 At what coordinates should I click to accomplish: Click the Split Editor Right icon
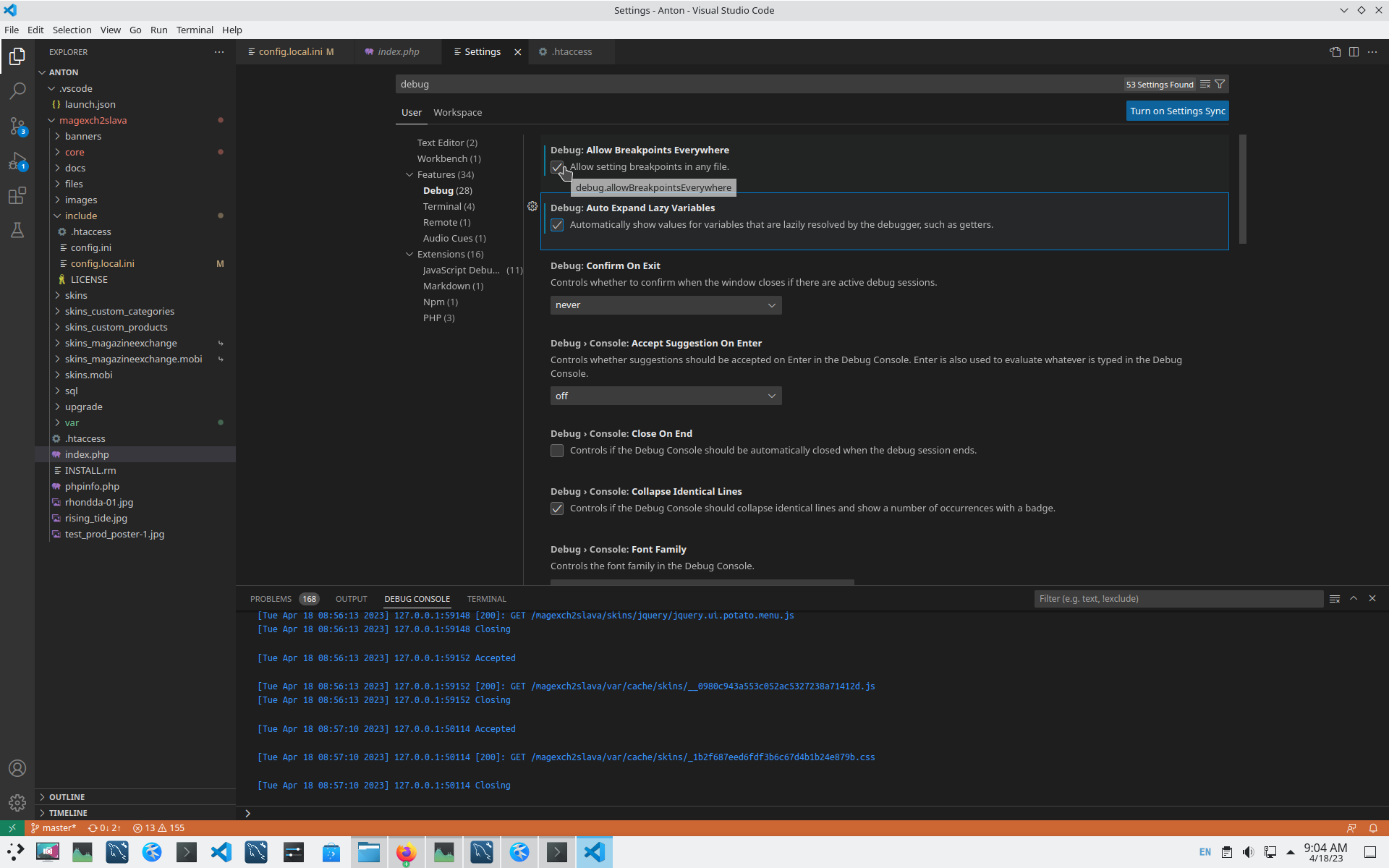tap(1354, 52)
